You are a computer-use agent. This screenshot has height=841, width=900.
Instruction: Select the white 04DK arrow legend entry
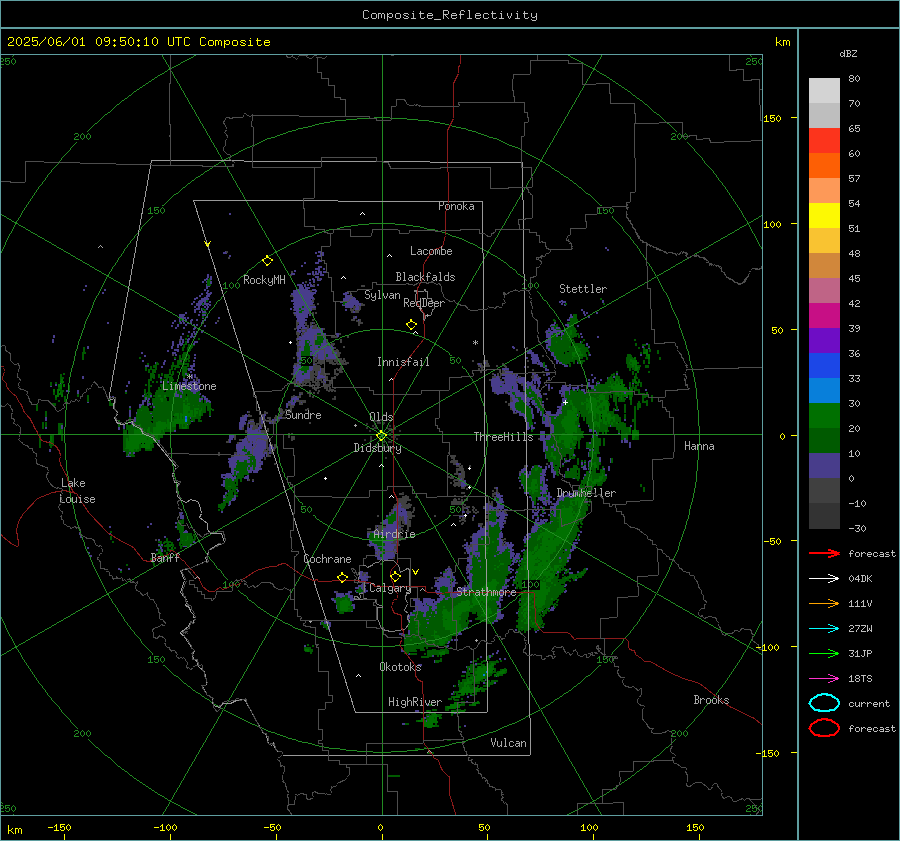[824, 578]
